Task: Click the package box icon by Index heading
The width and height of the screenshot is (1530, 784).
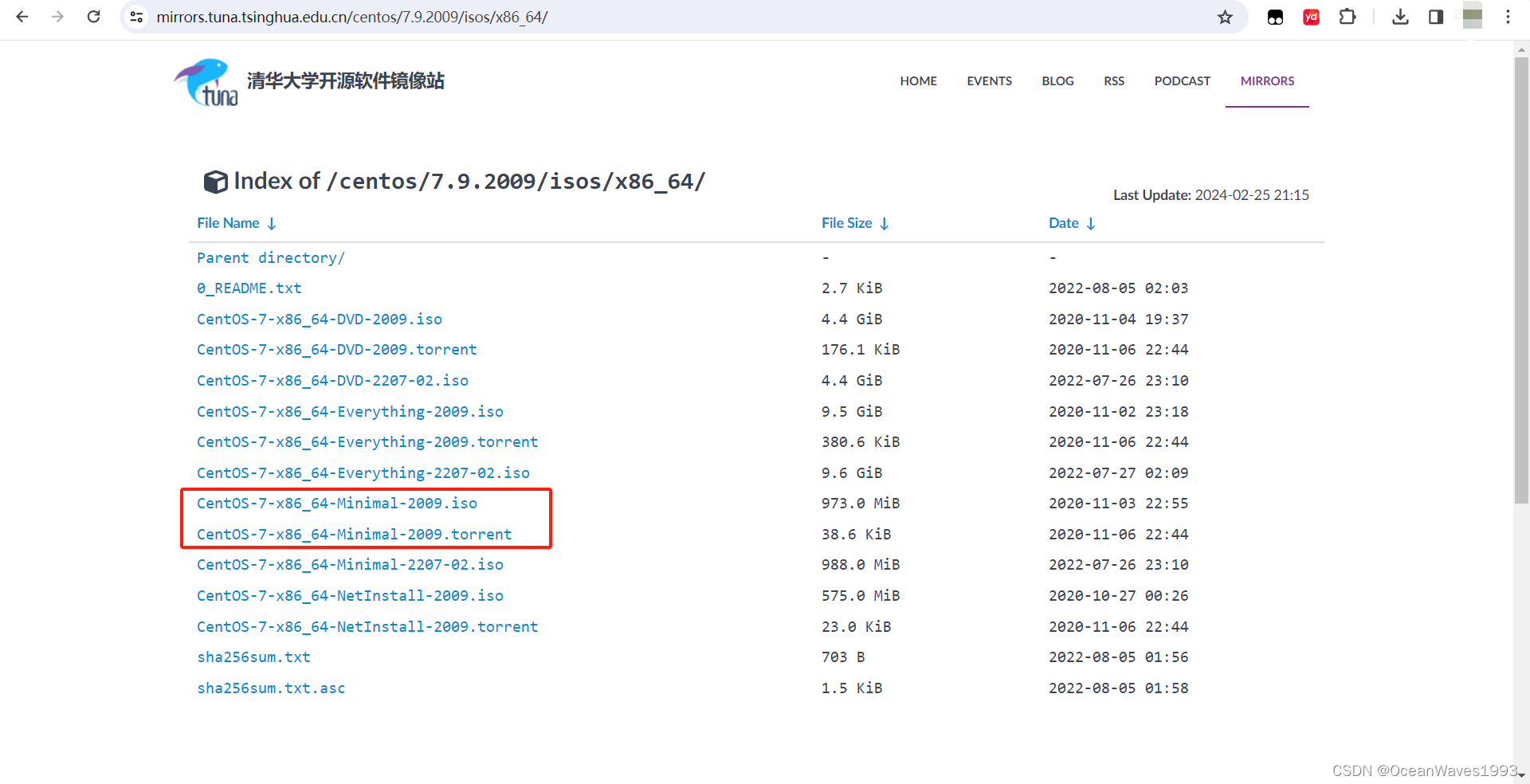Action: coord(215,182)
